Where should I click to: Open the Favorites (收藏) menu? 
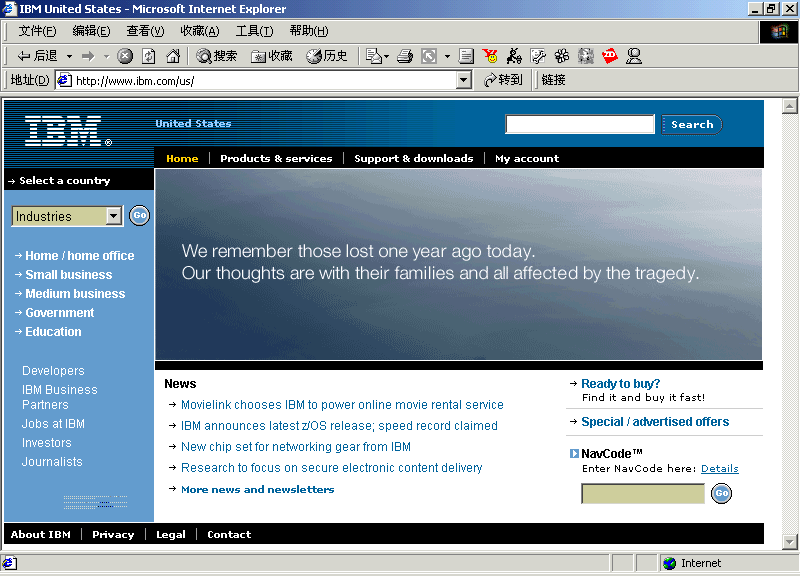pos(200,31)
